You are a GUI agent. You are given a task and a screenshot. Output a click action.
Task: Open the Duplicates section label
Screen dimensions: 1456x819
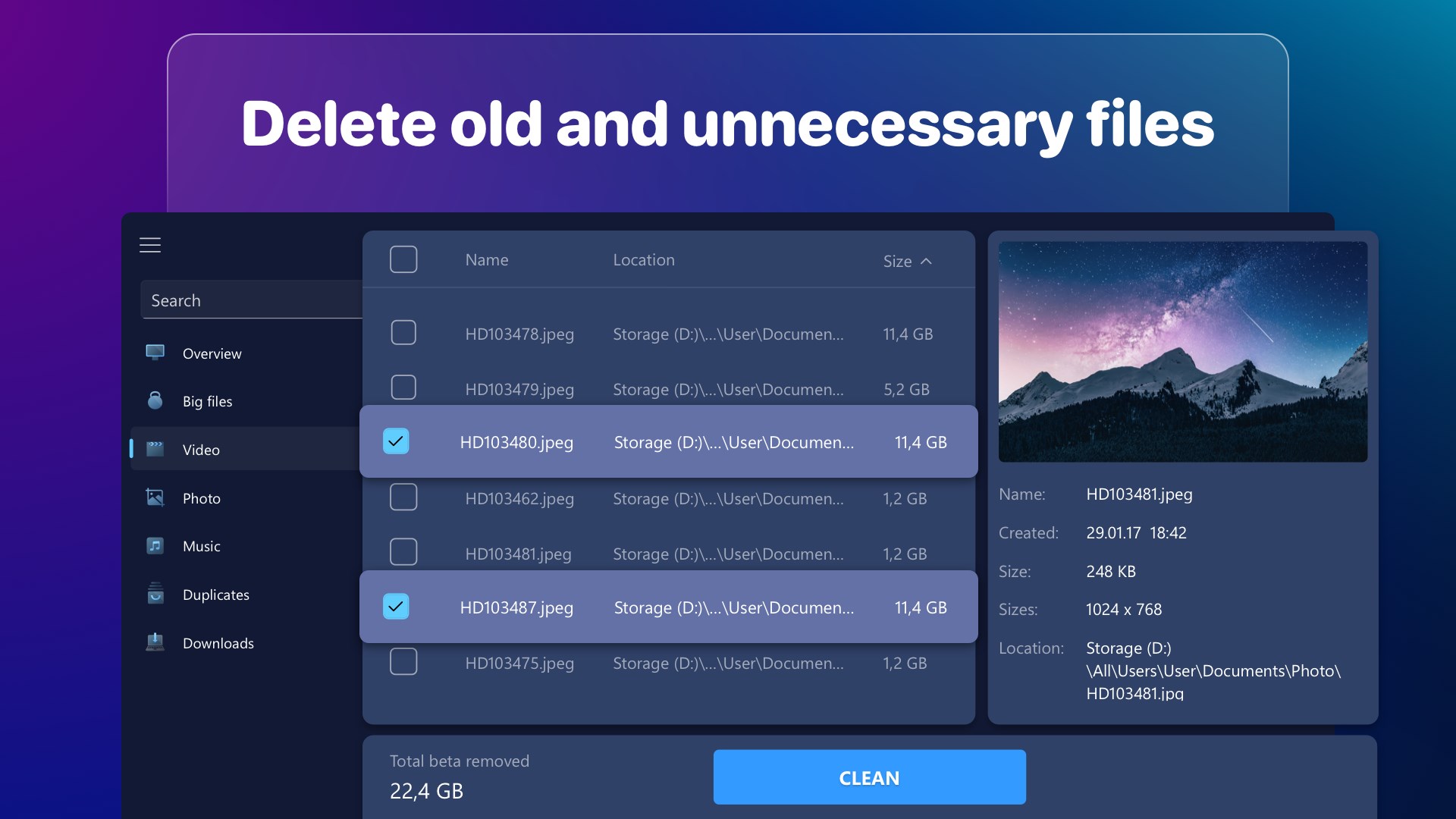216,595
